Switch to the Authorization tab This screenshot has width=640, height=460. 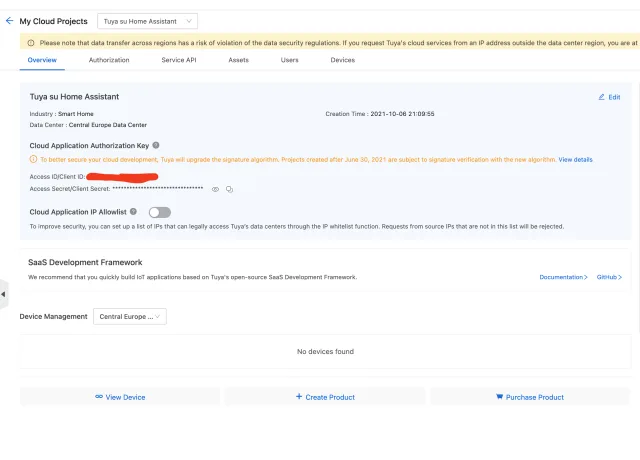[x=109, y=61]
